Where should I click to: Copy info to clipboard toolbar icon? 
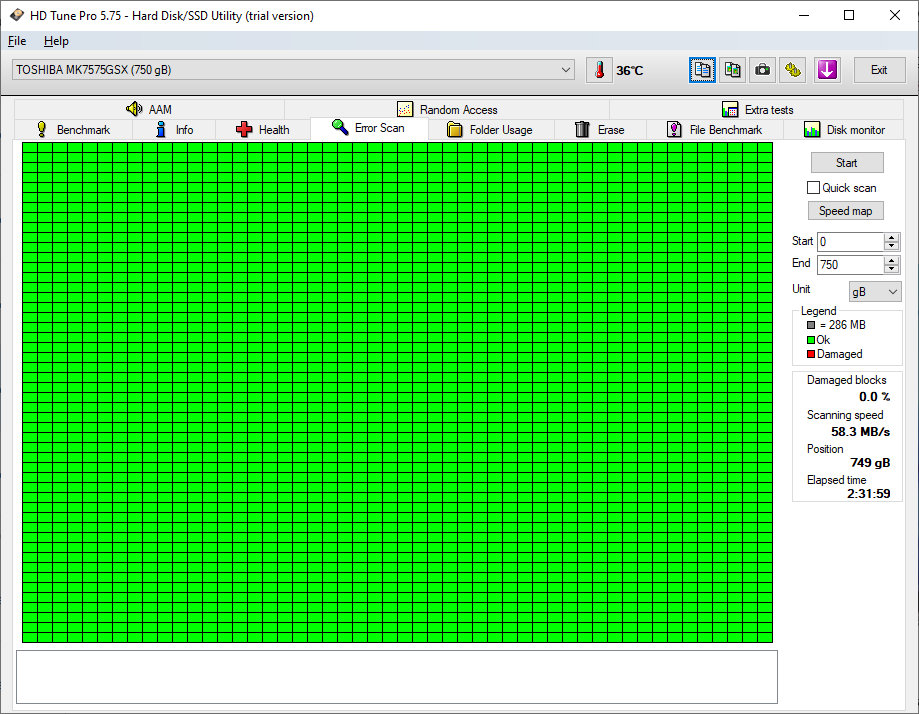(x=702, y=70)
